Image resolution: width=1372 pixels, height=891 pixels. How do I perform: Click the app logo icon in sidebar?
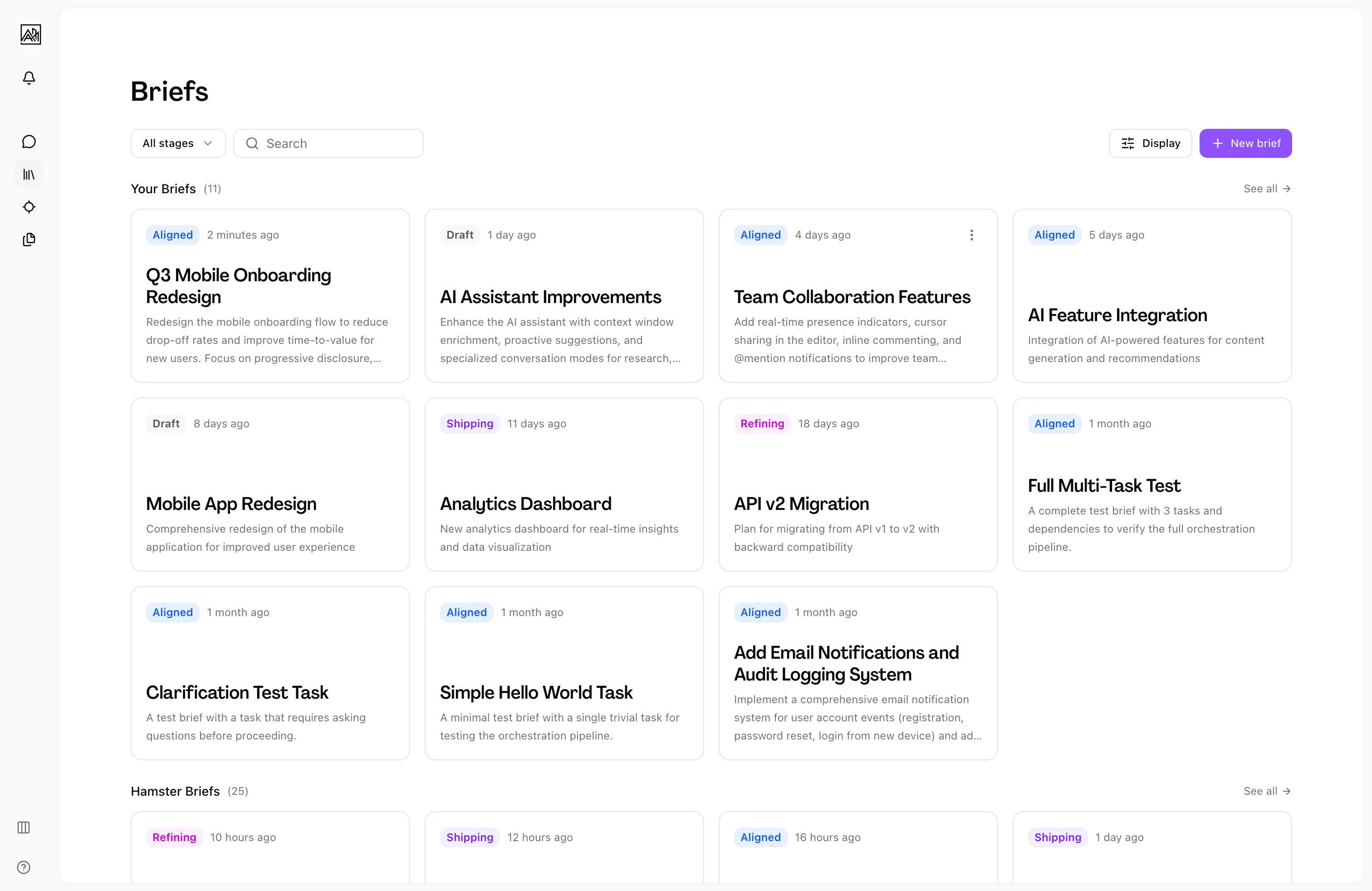pos(30,34)
